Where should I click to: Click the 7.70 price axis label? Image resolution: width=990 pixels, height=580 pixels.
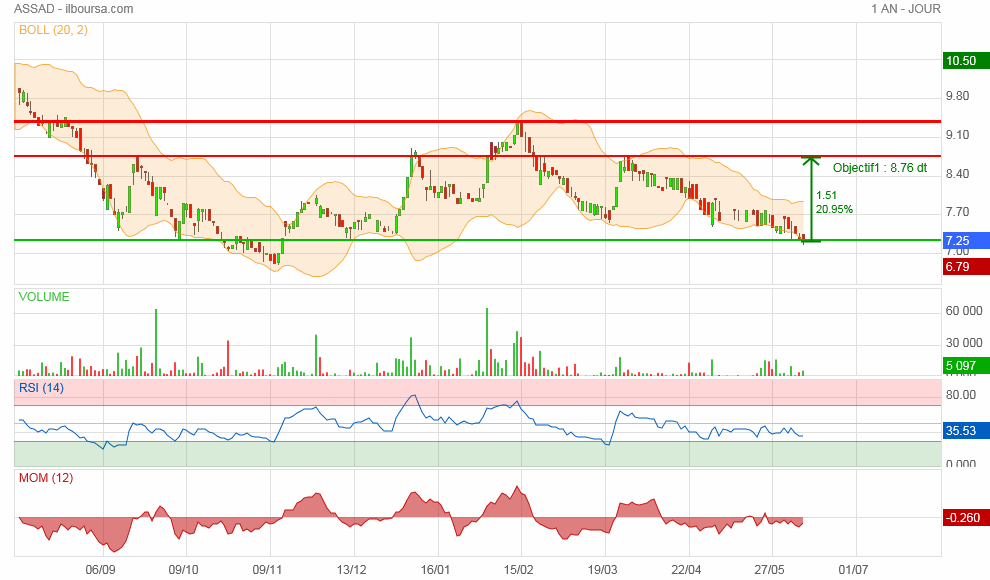tap(957, 212)
